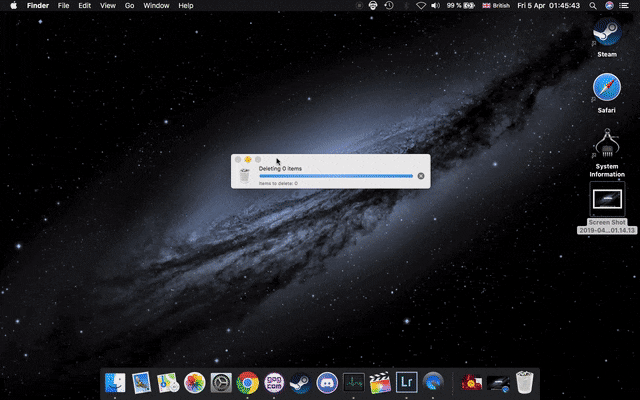Open Discord from the dock

[327, 383]
